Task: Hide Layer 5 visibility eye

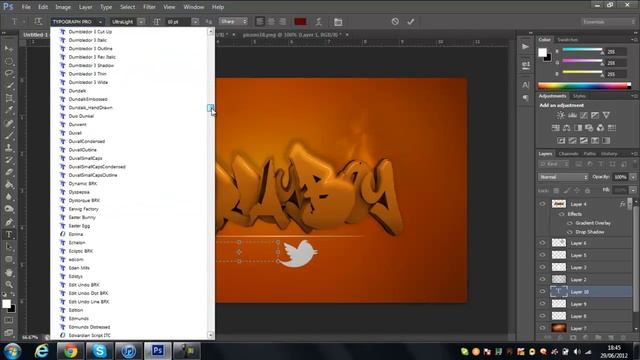Action: point(542,255)
